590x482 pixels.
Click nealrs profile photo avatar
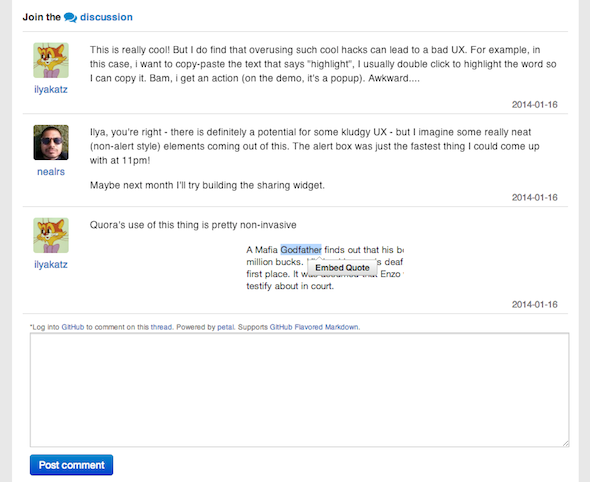point(51,143)
